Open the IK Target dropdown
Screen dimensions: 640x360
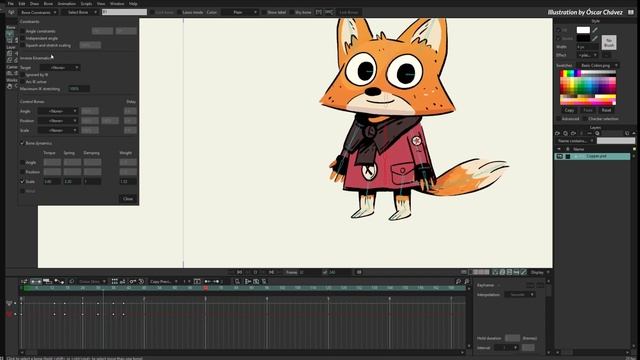pyautogui.click(x=60, y=67)
